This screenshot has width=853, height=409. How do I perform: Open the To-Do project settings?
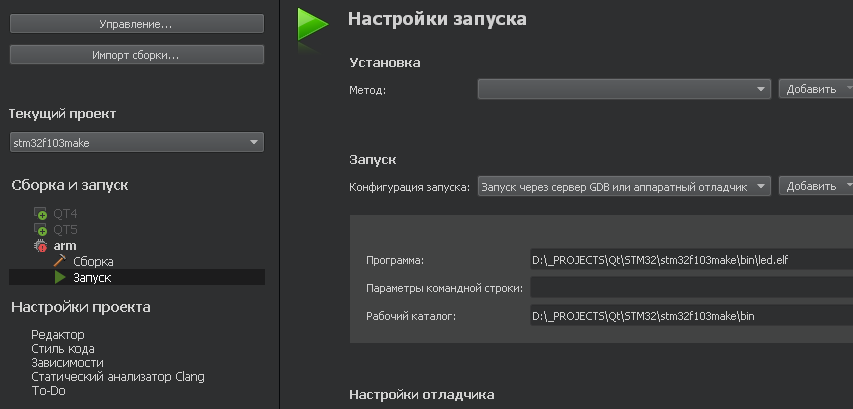(x=47, y=391)
